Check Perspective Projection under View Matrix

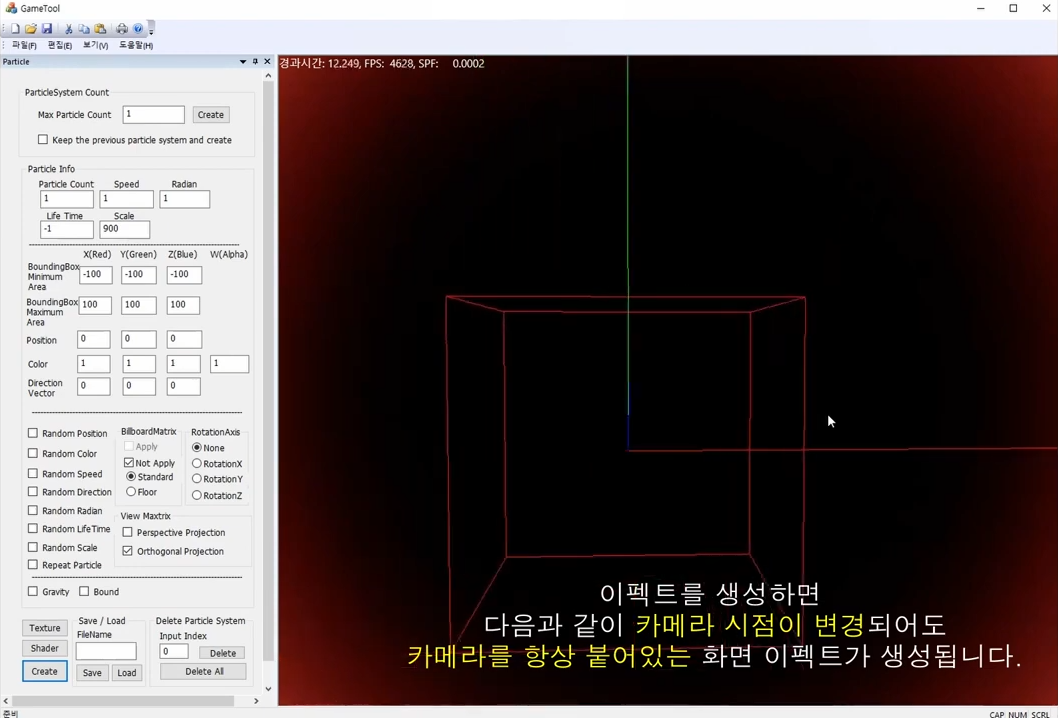pos(128,532)
